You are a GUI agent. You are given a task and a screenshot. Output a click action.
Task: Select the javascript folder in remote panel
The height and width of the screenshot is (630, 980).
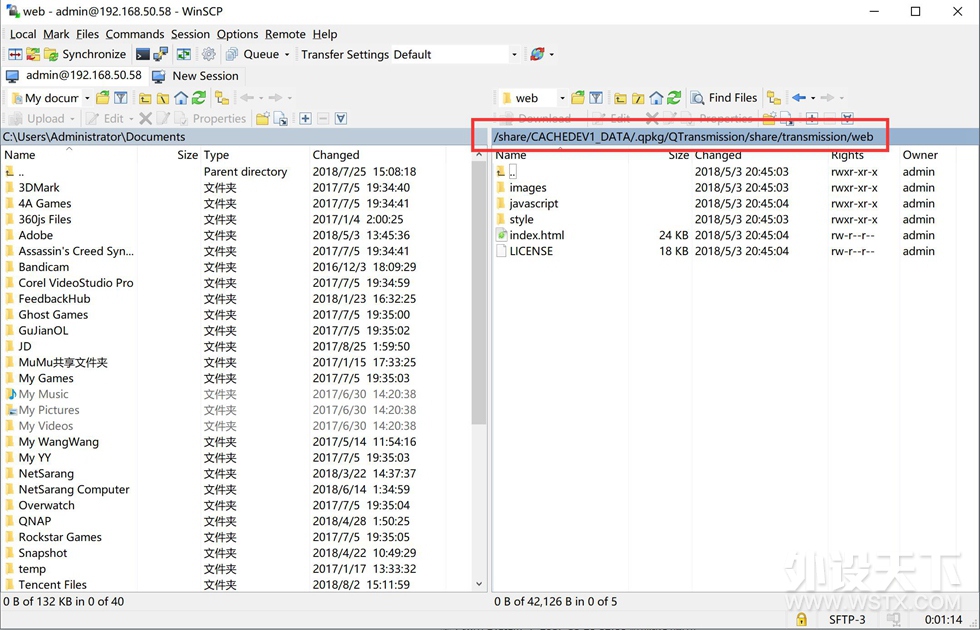point(534,204)
